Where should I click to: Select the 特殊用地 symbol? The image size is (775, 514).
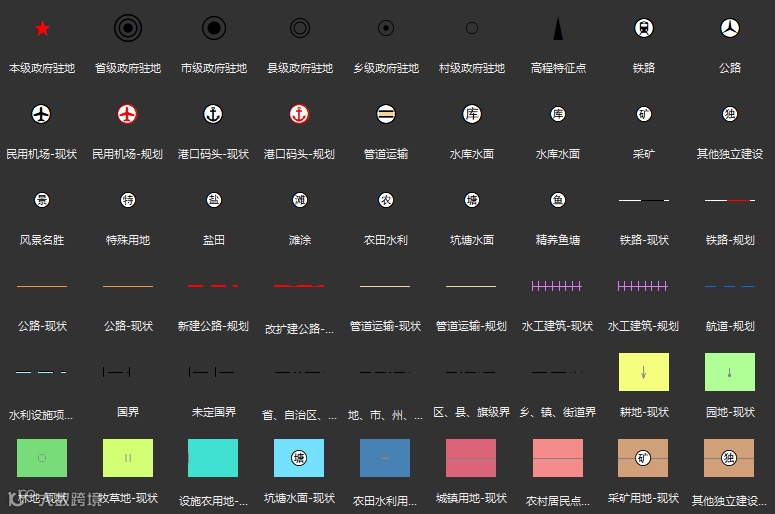pyautogui.click(x=128, y=200)
